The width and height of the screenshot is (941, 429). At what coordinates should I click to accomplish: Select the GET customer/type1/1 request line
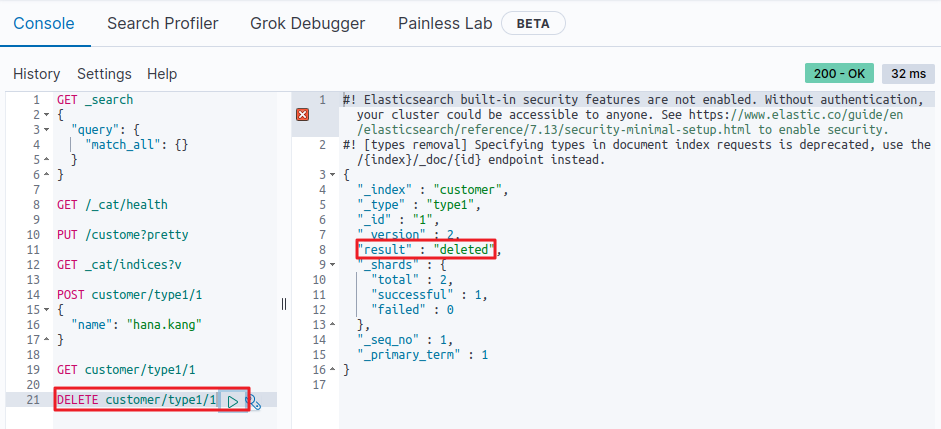[126, 370]
